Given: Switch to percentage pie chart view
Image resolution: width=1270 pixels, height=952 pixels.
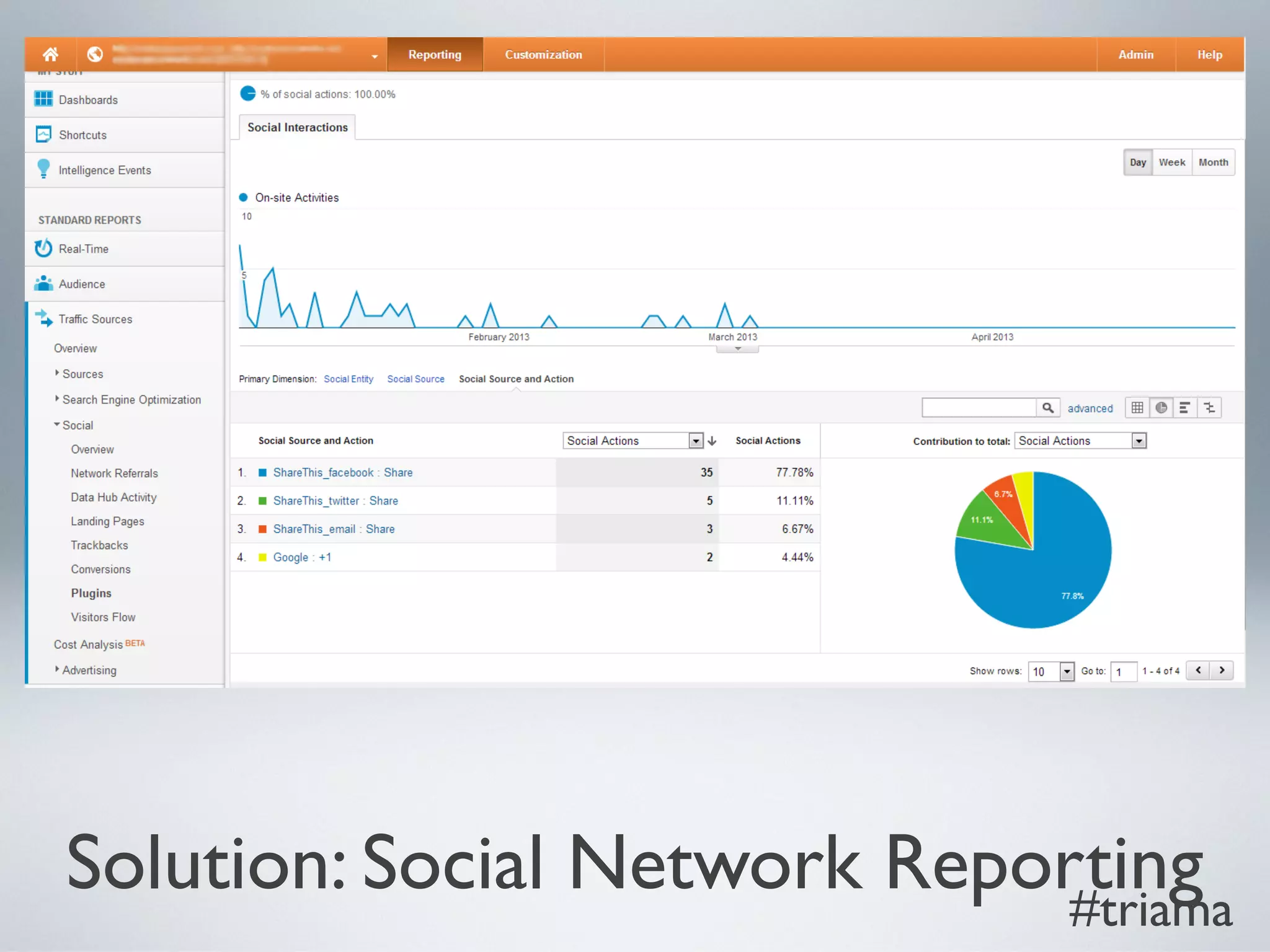Looking at the screenshot, I should [x=1161, y=408].
